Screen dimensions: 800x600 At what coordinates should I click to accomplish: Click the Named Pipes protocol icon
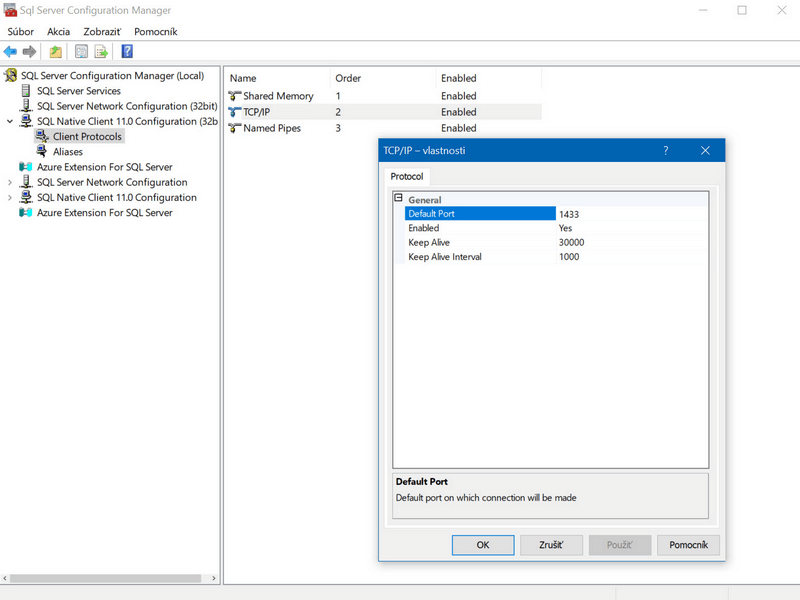235,128
